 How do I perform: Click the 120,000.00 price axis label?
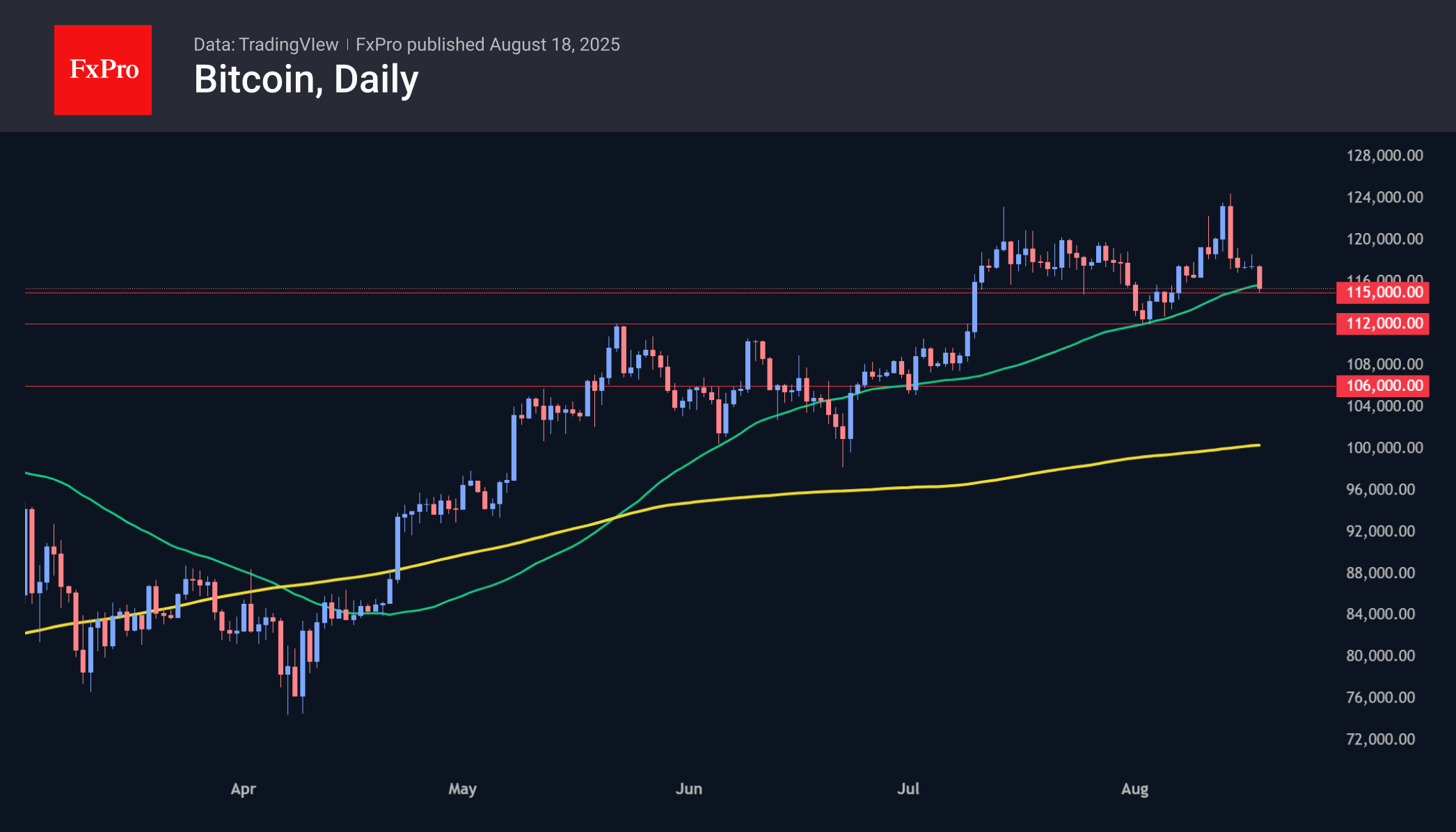tap(1384, 239)
